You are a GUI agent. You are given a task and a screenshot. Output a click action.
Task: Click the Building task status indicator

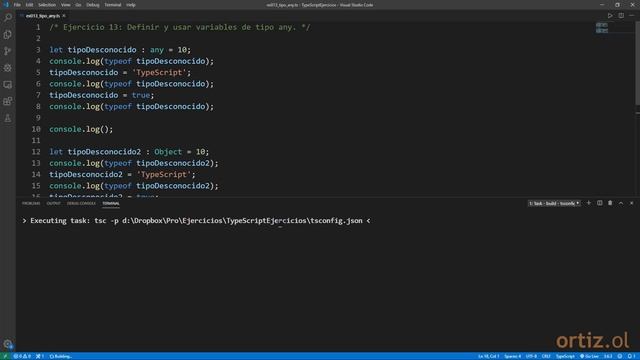pyautogui.click(x=61, y=356)
